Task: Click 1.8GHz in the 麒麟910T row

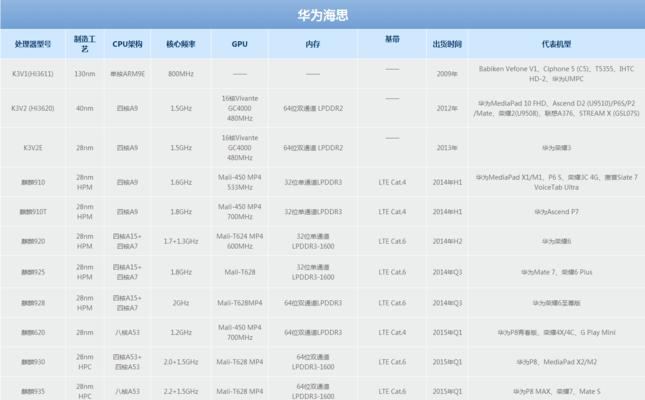Action: coord(181,212)
